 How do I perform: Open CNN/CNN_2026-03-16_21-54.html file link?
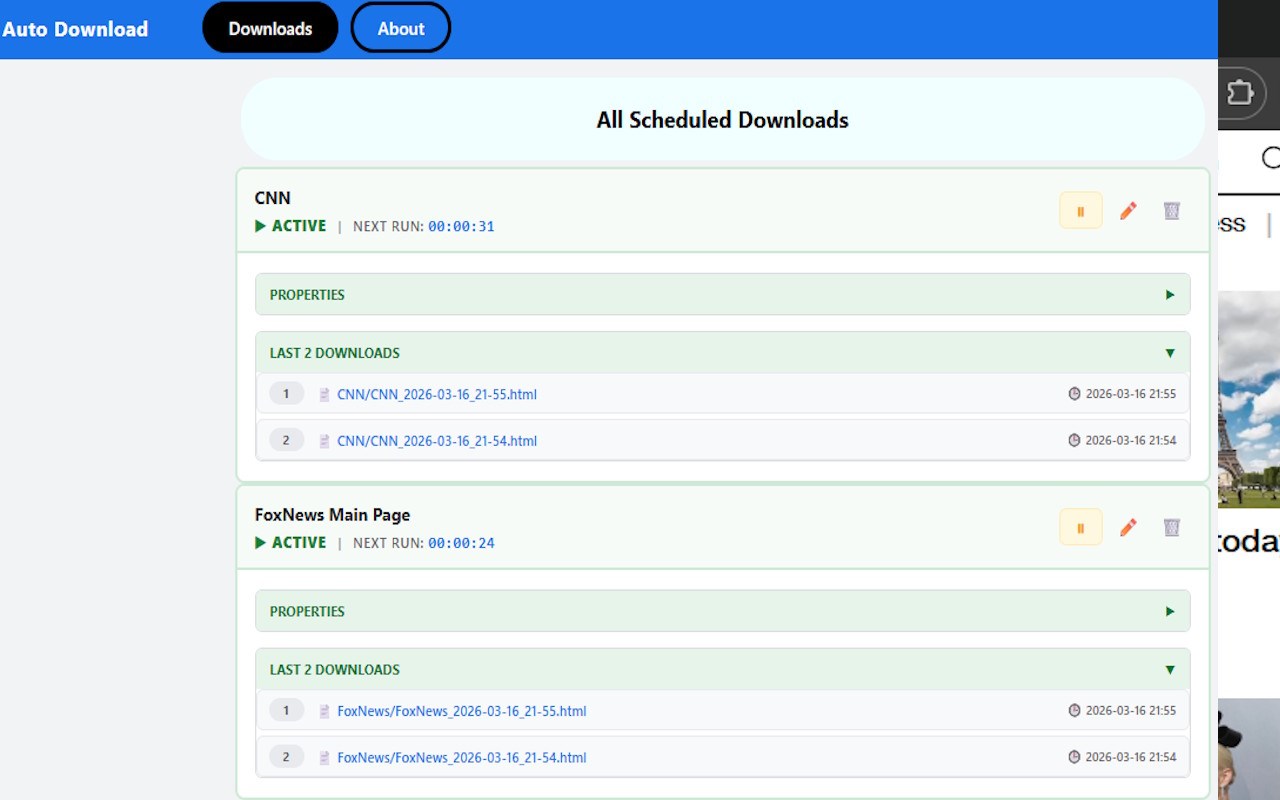(x=437, y=441)
